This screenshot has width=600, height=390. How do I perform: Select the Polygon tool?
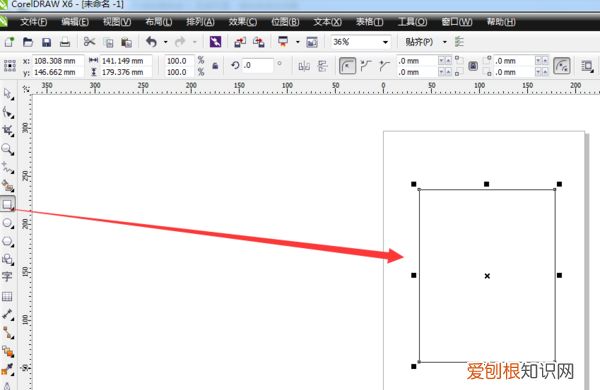click(8, 242)
